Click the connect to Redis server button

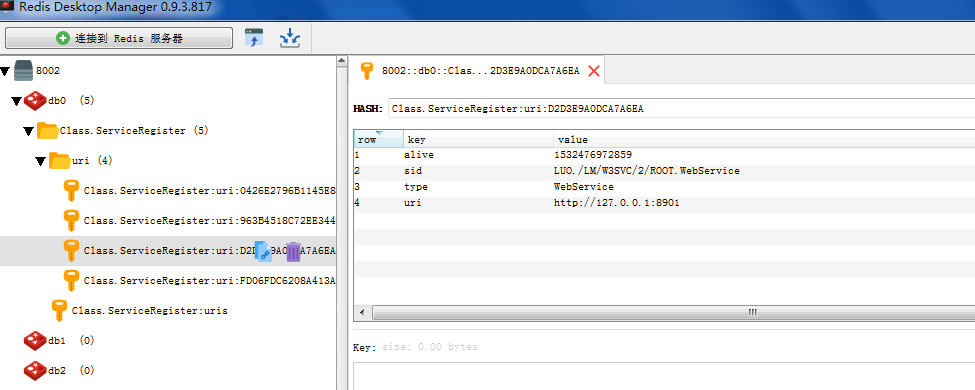click(x=119, y=38)
